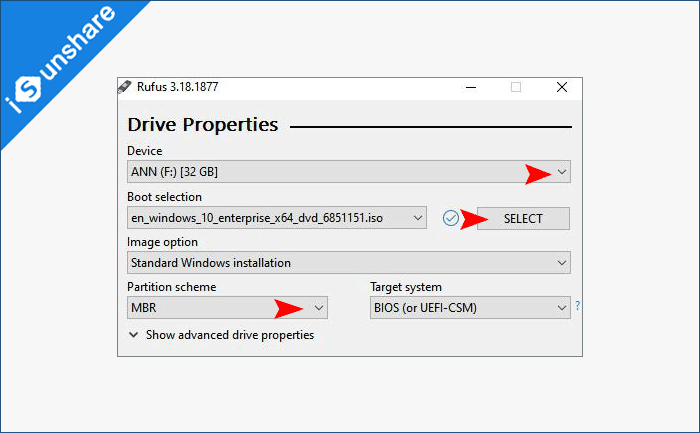
Task: Click the checkmark verify icon beside SELECT
Action: (450, 218)
